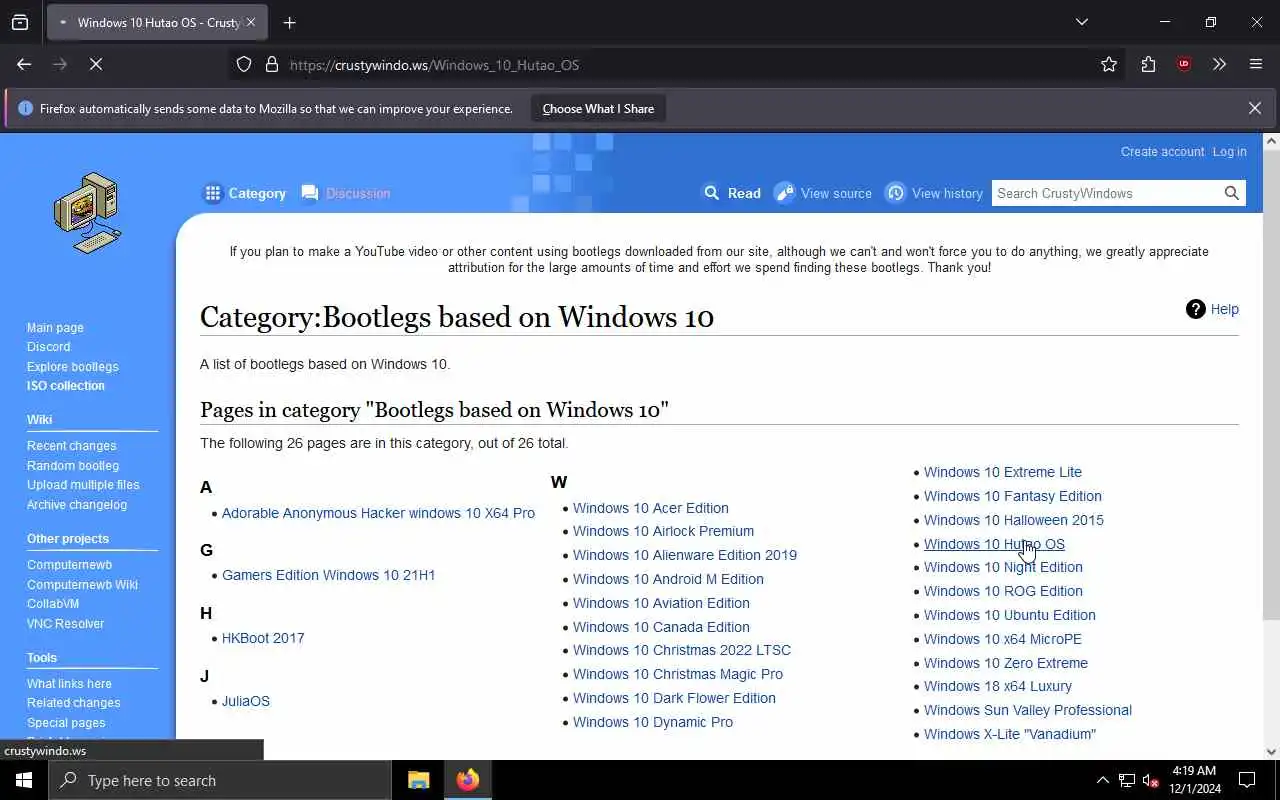1280x800 pixels.
Task: Open Firefox recent browsing view icon
Action: click(x=20, y=22)
